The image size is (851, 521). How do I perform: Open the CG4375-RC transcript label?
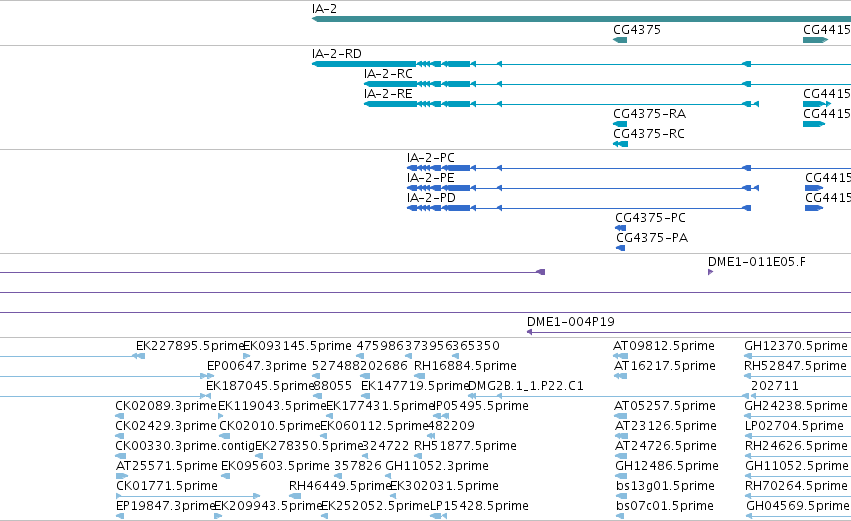pyautogui.click(x=649, y=134)
